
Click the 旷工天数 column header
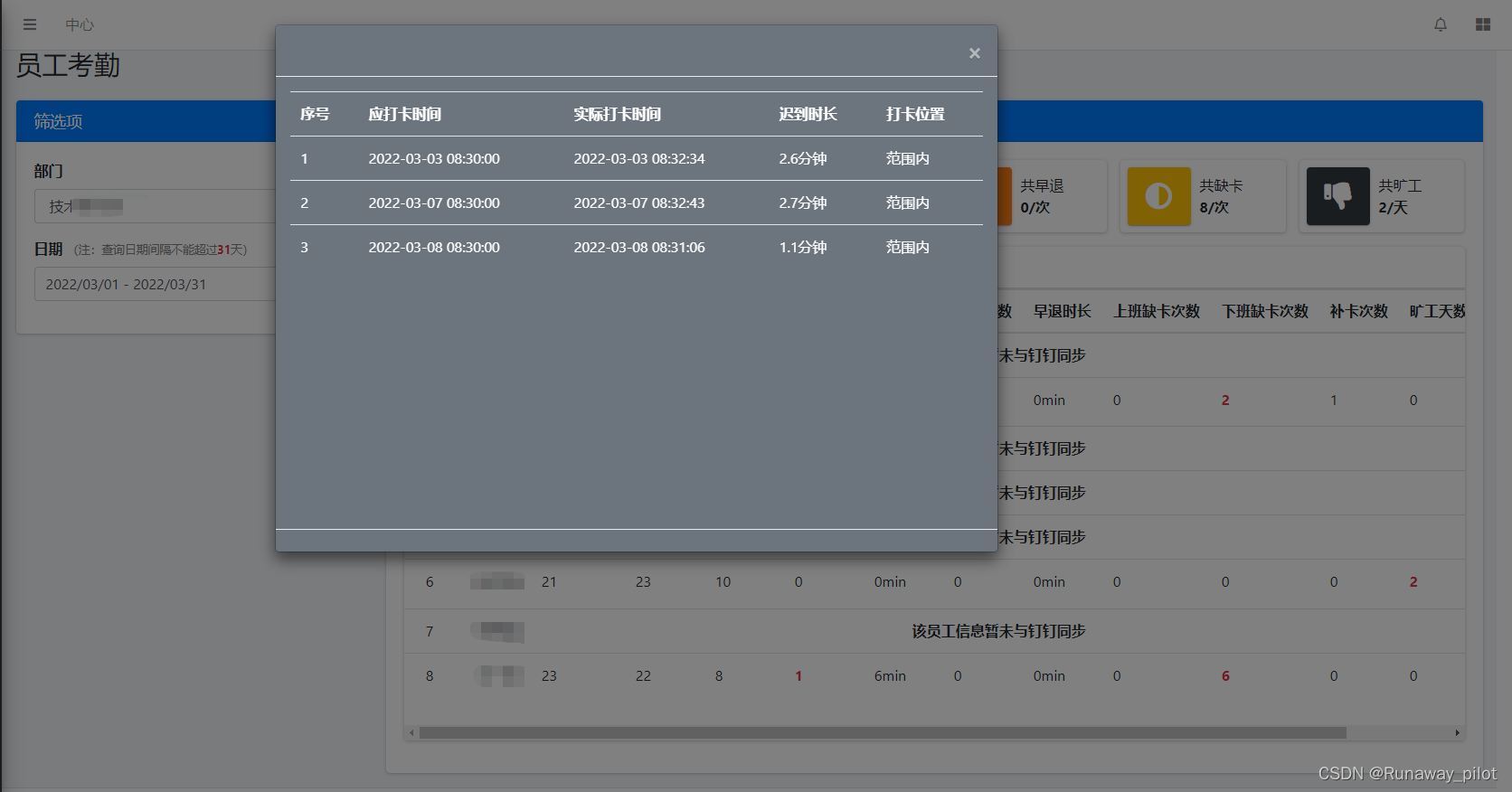(1438, 311)
